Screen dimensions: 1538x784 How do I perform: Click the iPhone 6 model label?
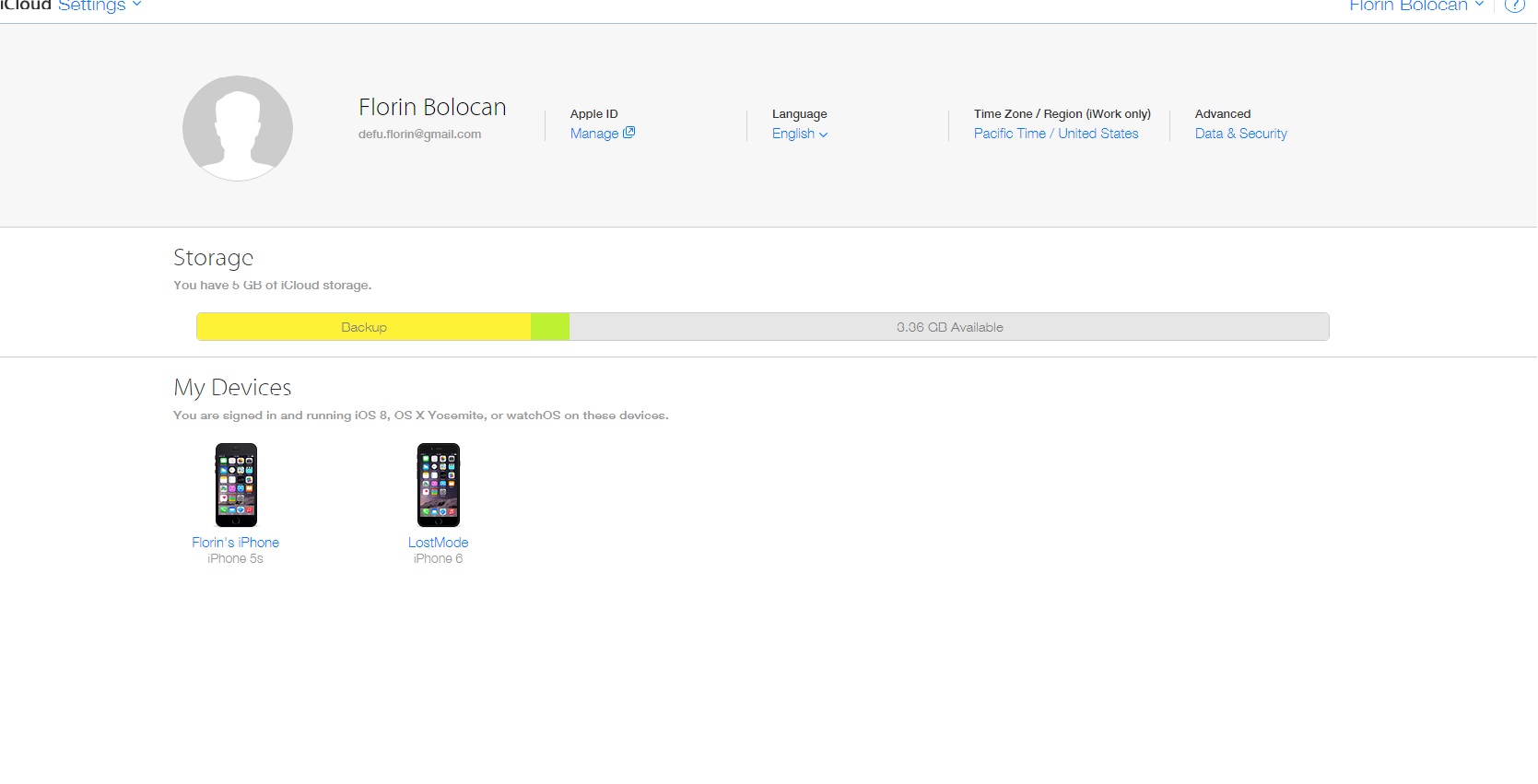tap(439, 558)
